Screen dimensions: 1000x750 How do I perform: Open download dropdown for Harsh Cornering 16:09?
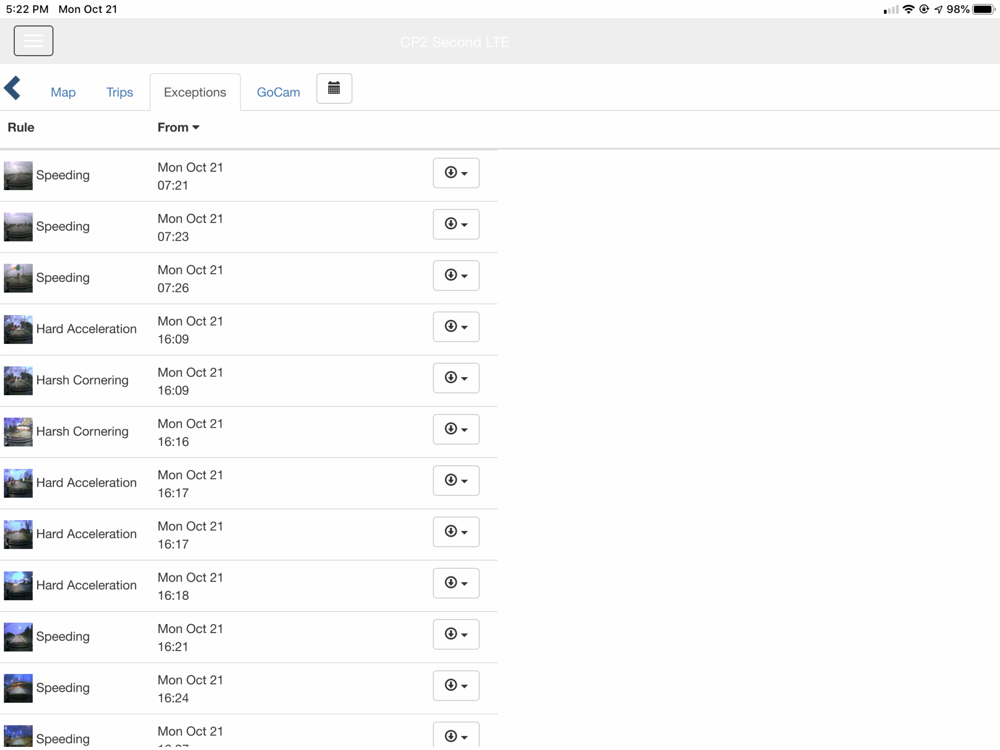(456, 378)
